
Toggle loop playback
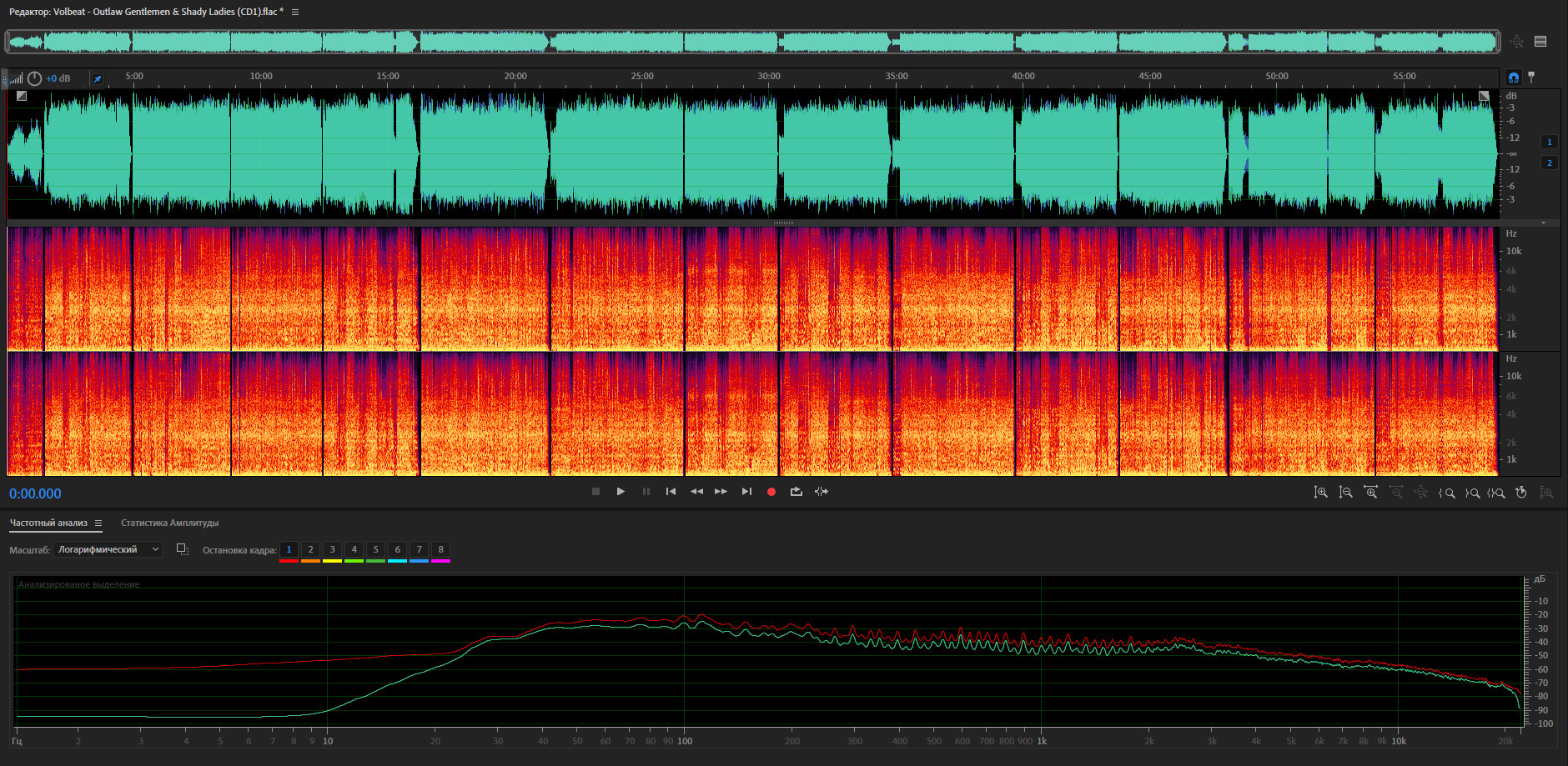[797, 492]
